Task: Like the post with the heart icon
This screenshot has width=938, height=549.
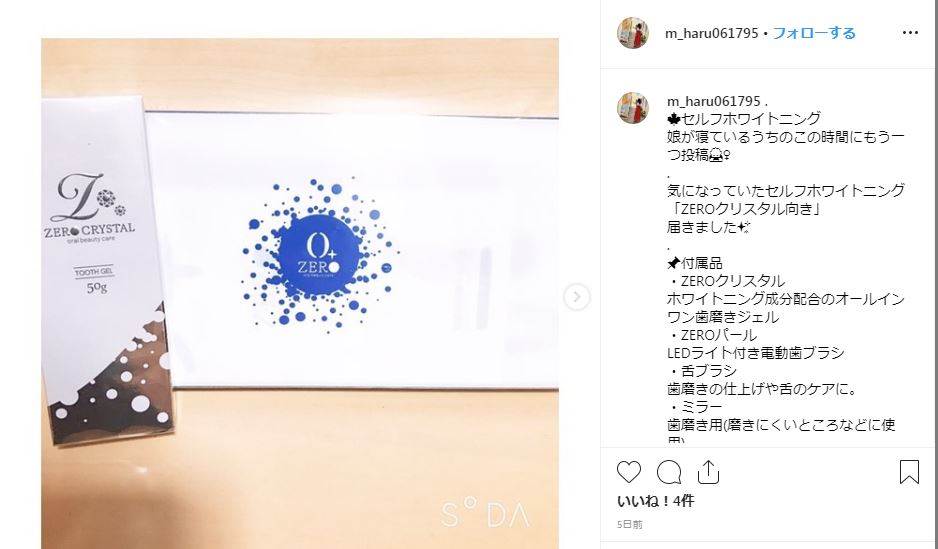Action: point(629,472)
